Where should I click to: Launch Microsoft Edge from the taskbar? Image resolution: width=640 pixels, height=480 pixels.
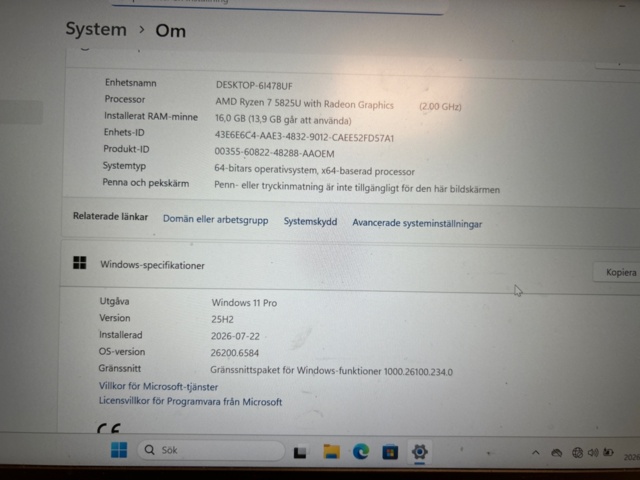coord(361,452)
